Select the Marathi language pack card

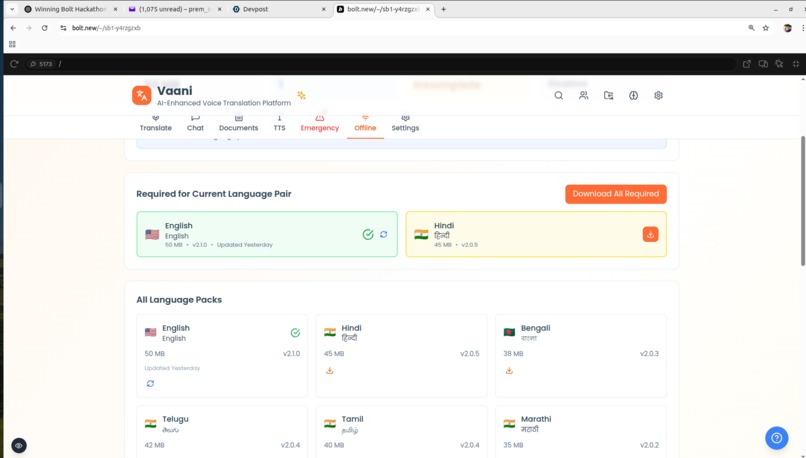coord(581,432)
